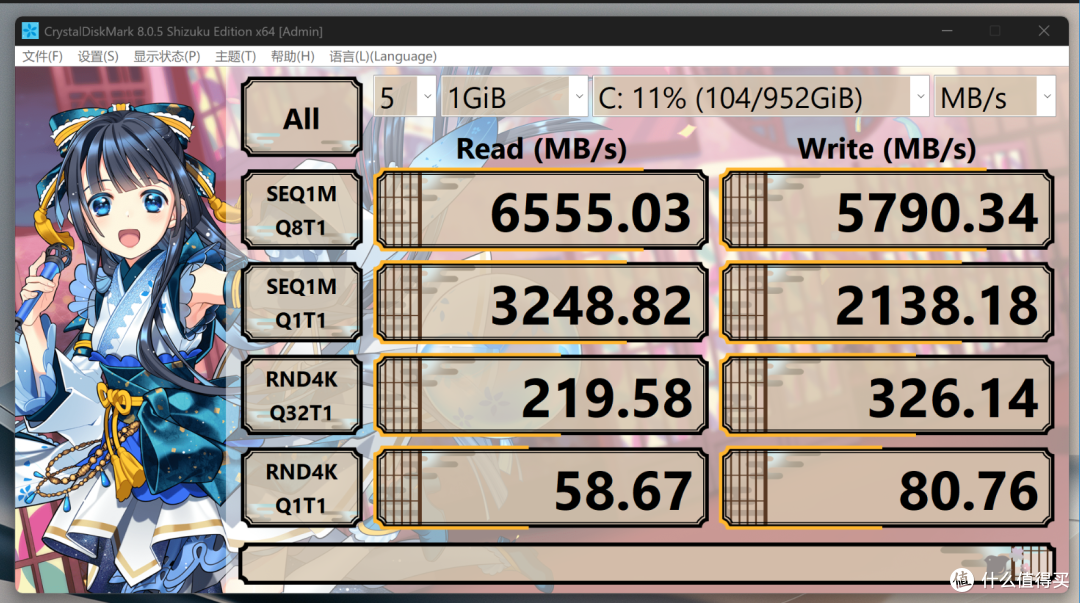This screenshot has width=1080, height=603.
Task: Open the 帮助(H) menu
Action: click(x=293, y=57)
